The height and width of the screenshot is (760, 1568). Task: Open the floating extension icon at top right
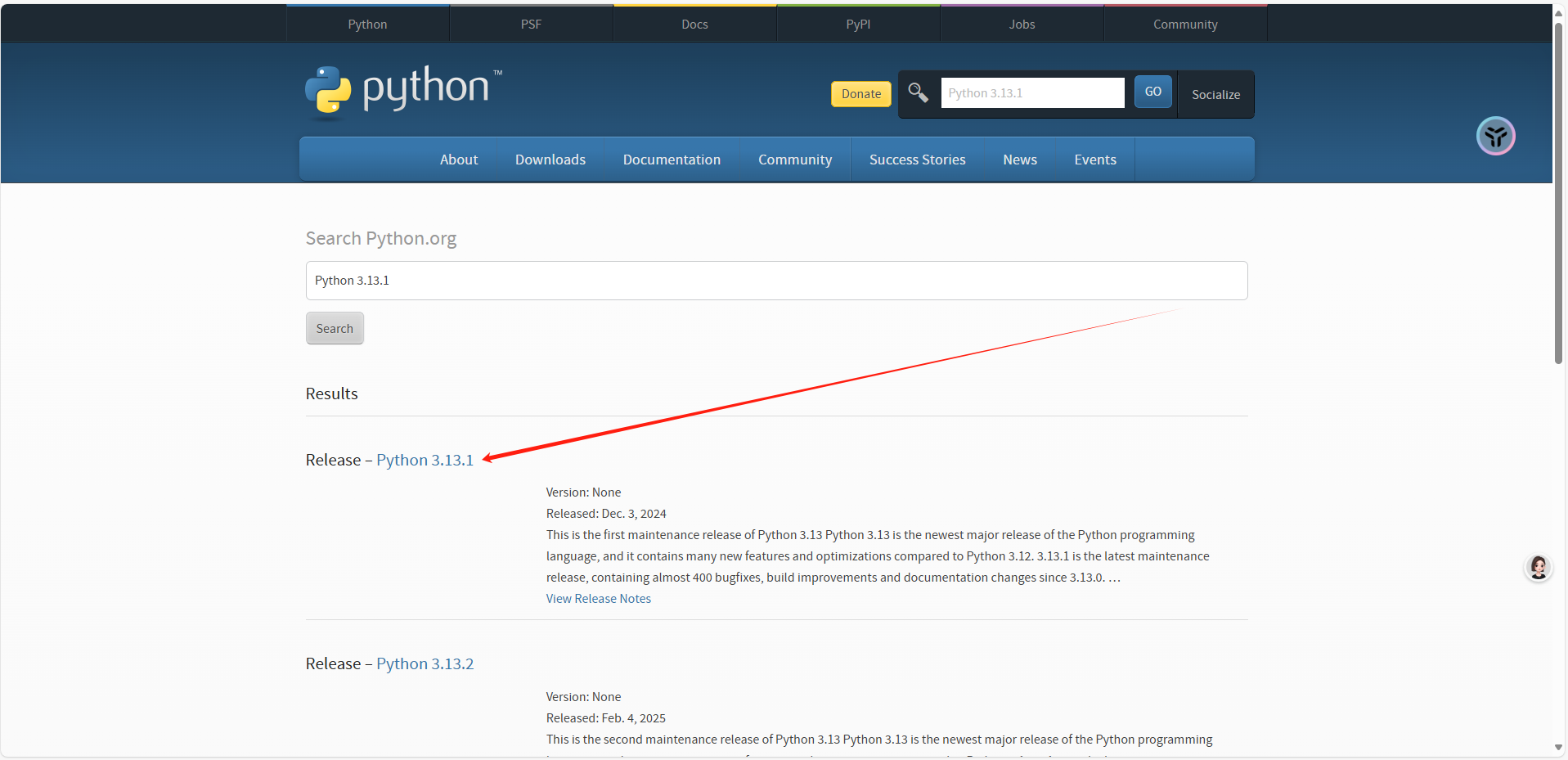point(1495,136)
